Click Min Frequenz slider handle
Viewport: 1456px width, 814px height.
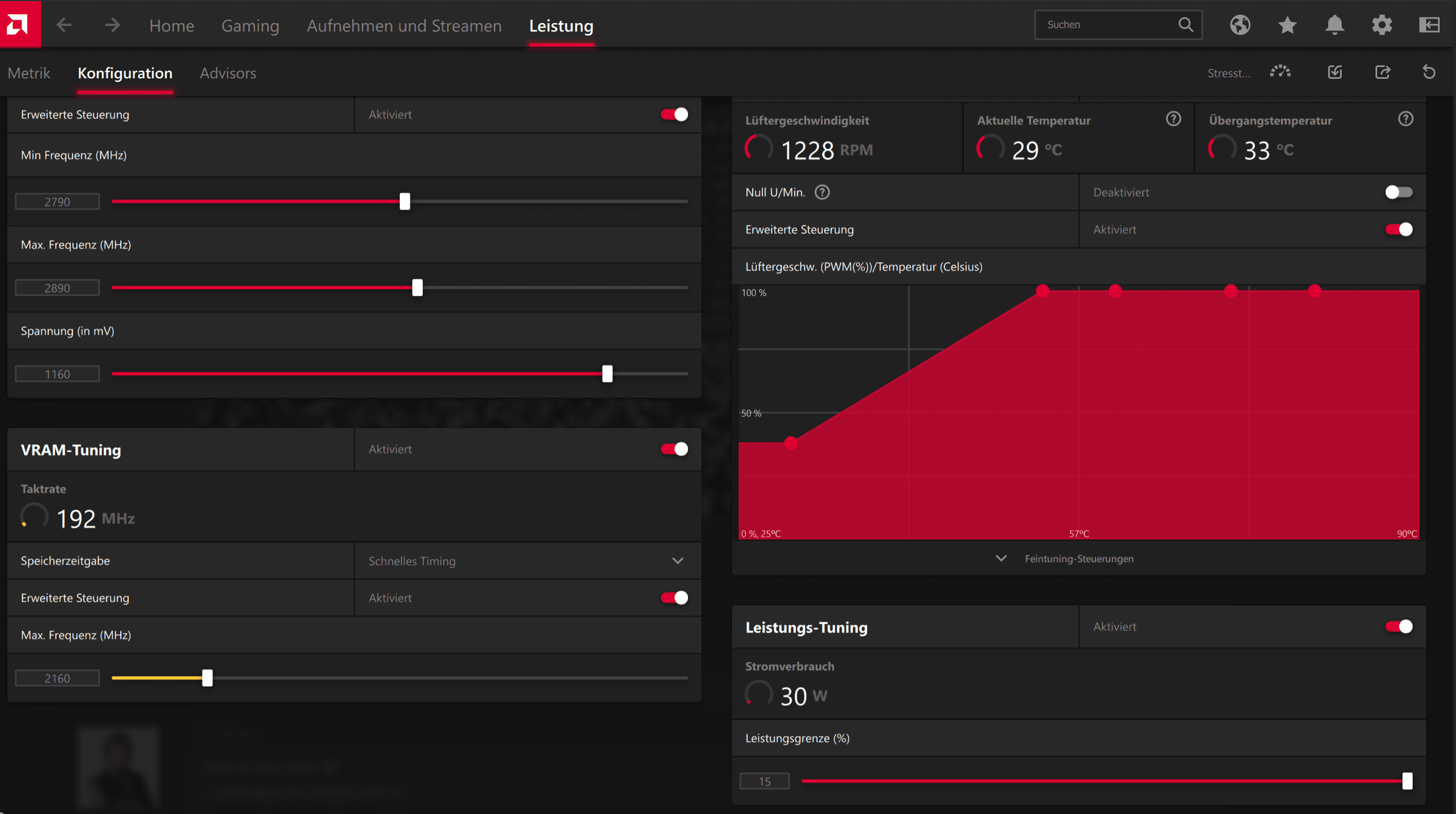[405, 201]
